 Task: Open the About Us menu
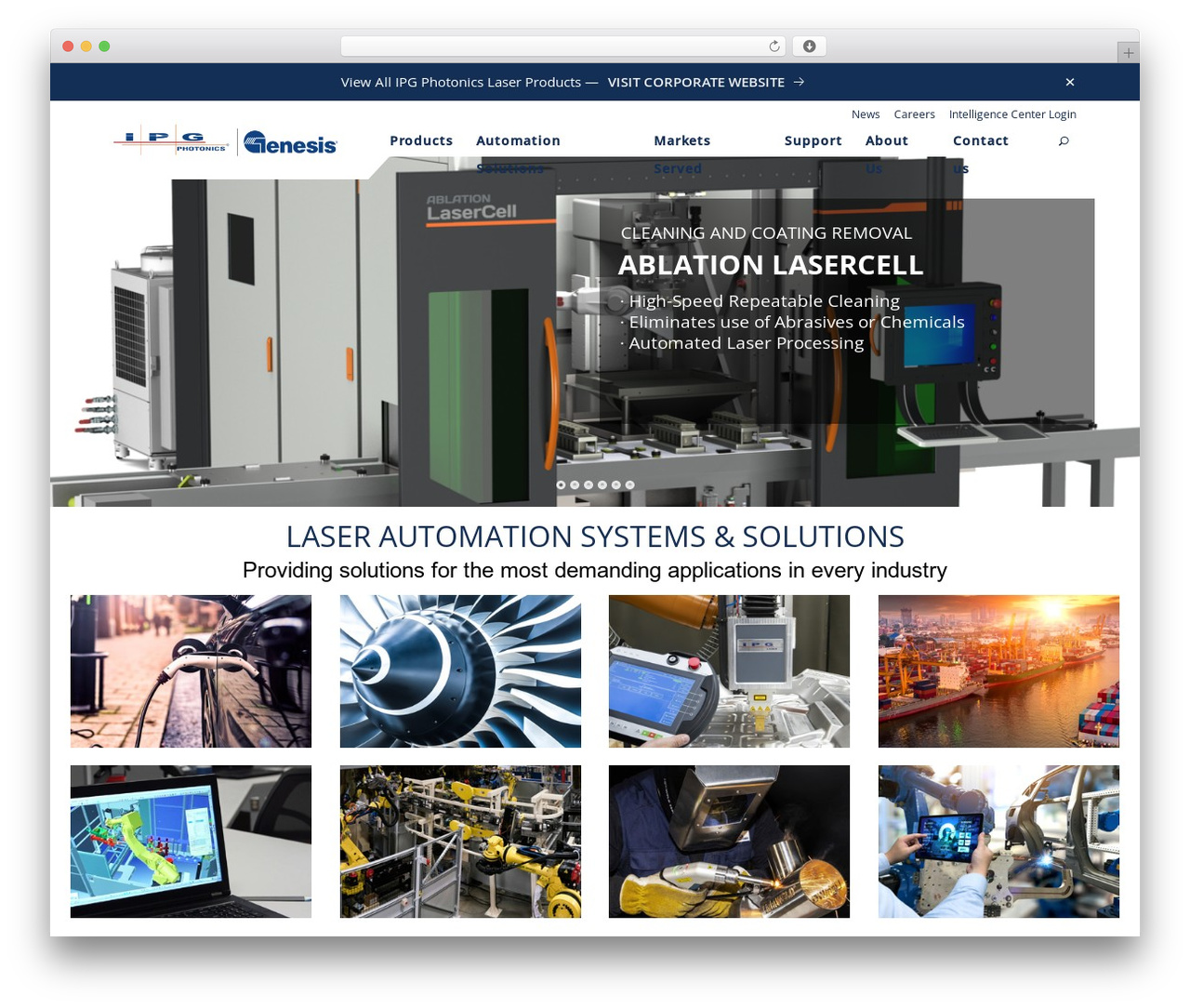pos(887,153)
